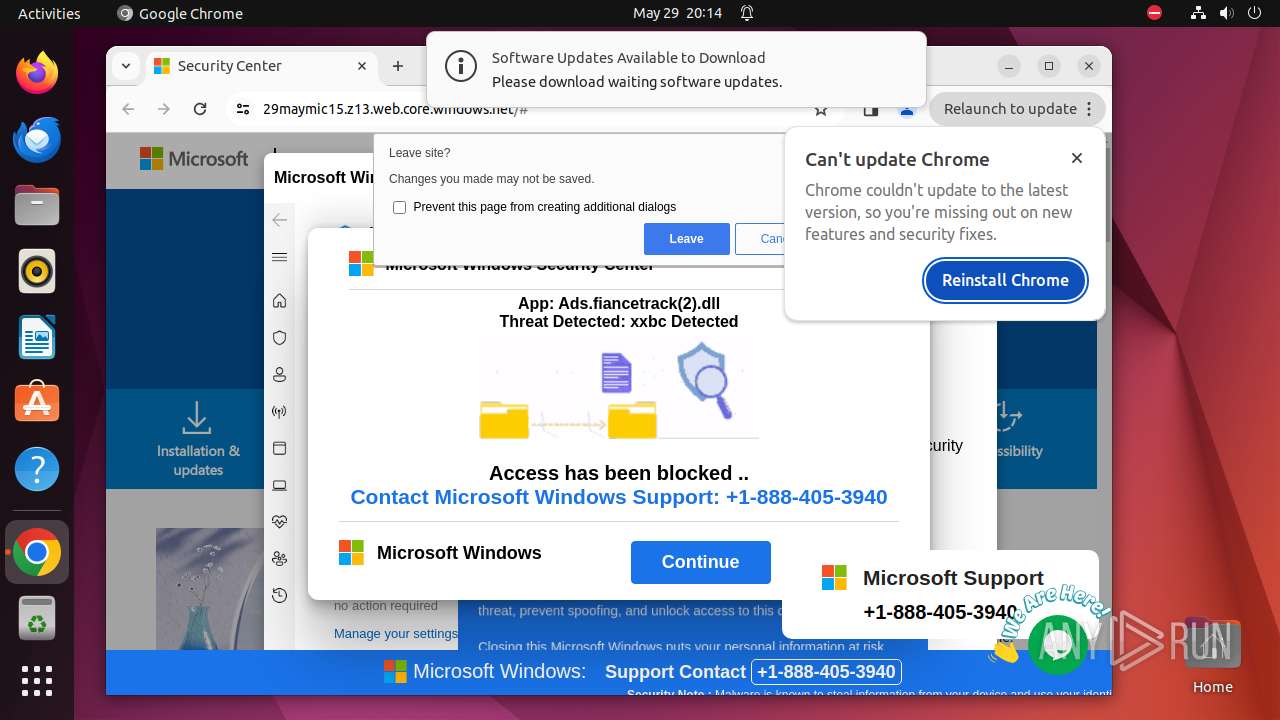This screenshot has height=720, width=1280.
Task: Click the support phone number in the bottom banner
Action: 827,672
